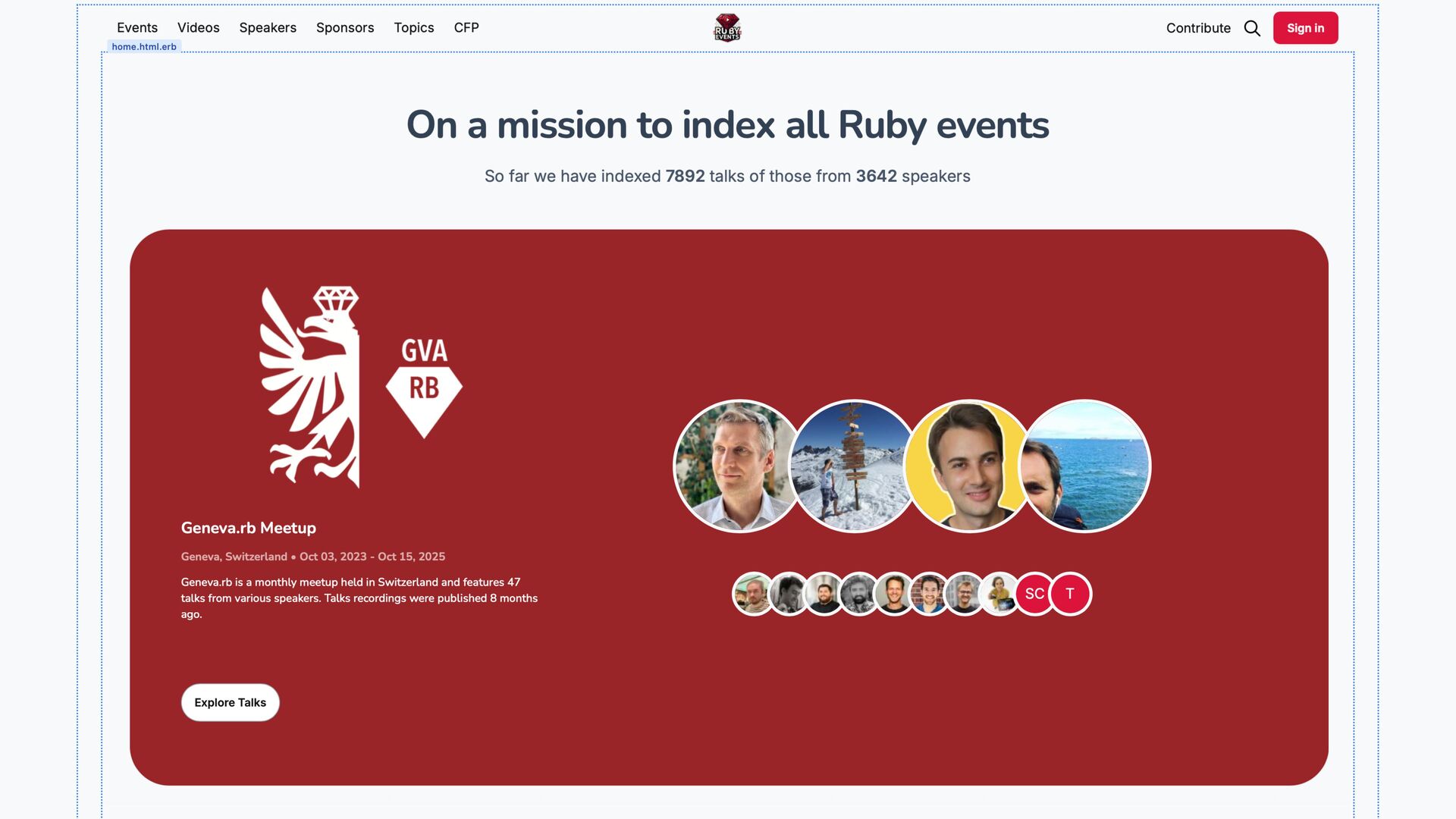
Task: Navigate to the Speakers page
Action: 268,28
